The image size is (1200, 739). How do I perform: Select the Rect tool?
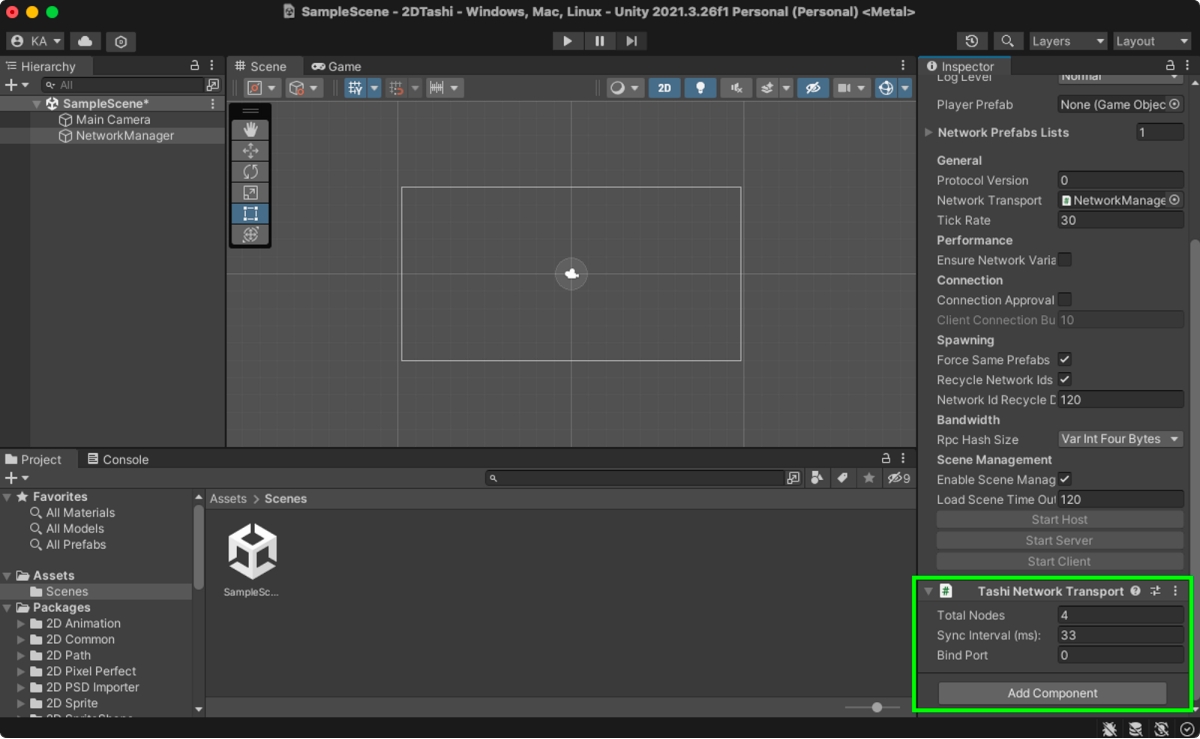[x=250, y=213]
